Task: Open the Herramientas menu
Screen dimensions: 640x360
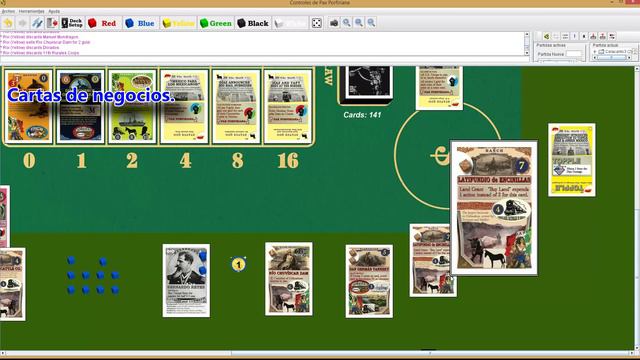Action: tap(31, 11)
